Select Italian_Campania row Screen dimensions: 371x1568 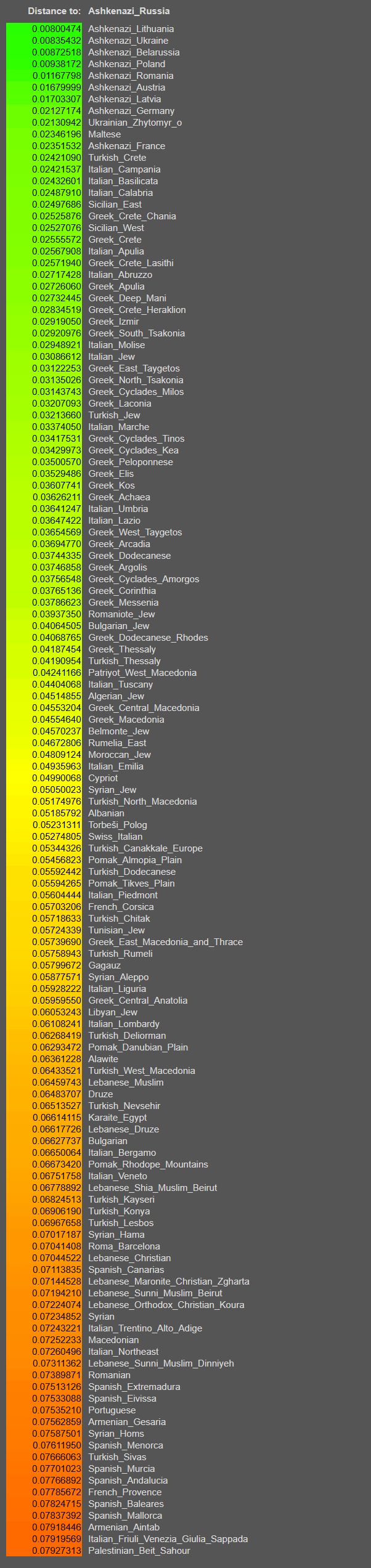pyautogui.click(x=124, y=169)
